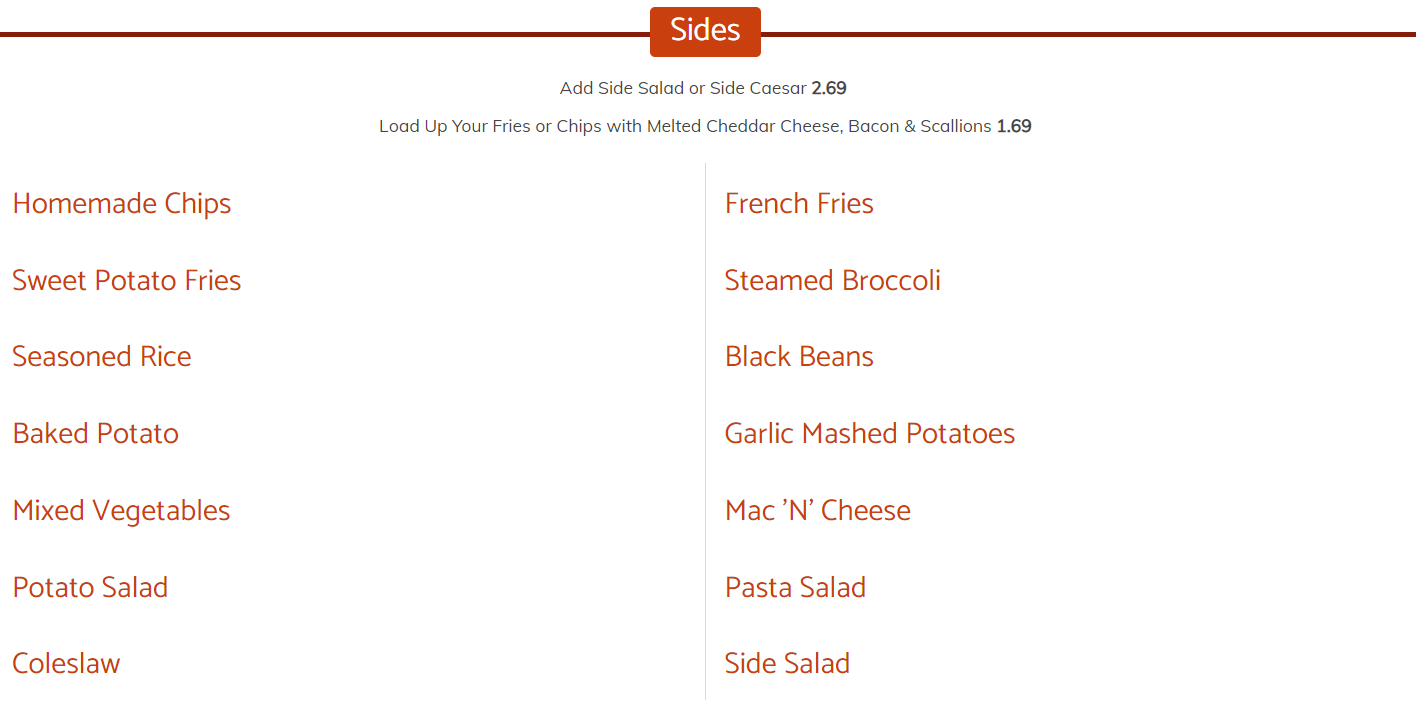Click the Add Side Salad or Caesar text

683,88
